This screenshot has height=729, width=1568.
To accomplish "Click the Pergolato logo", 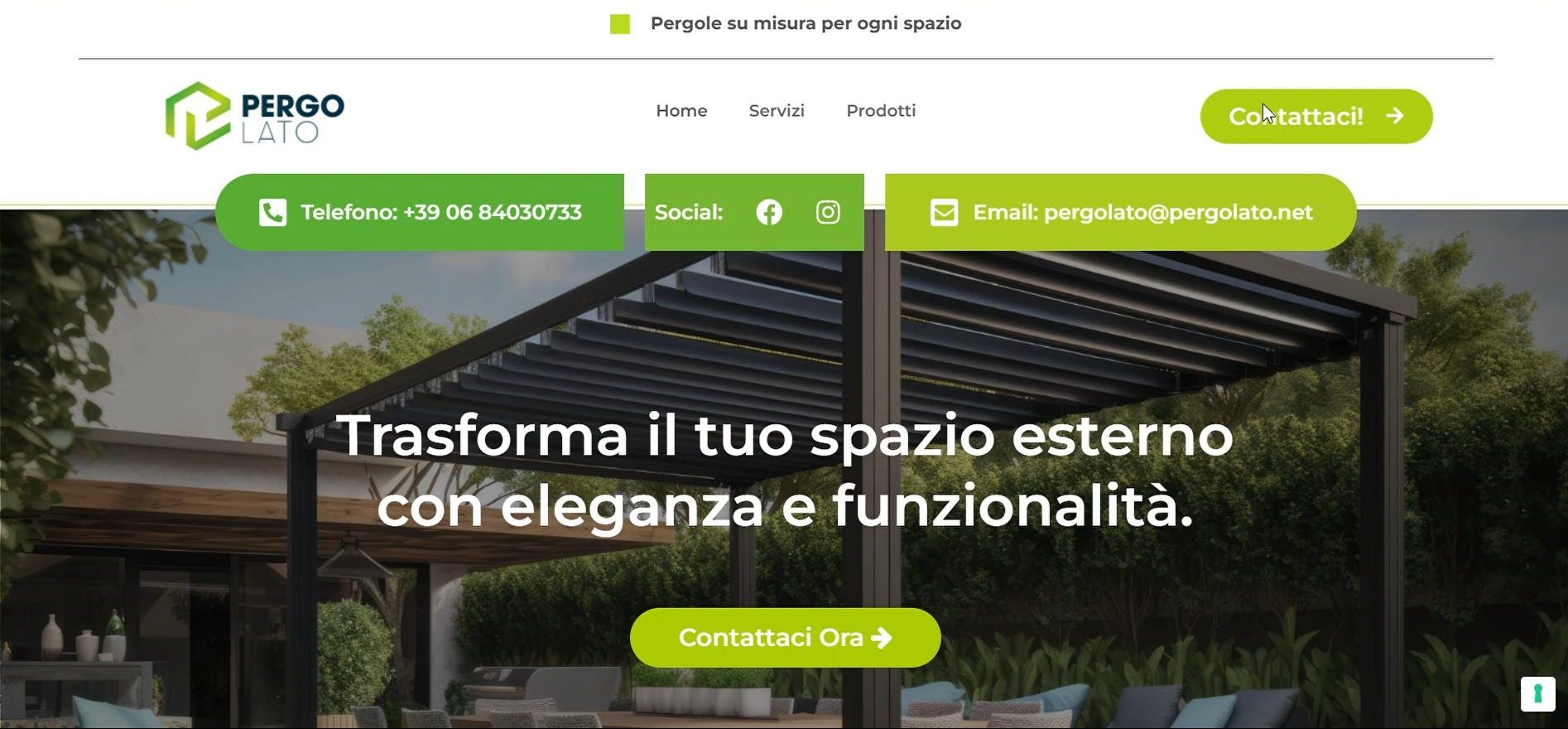I will click(255, 116).
